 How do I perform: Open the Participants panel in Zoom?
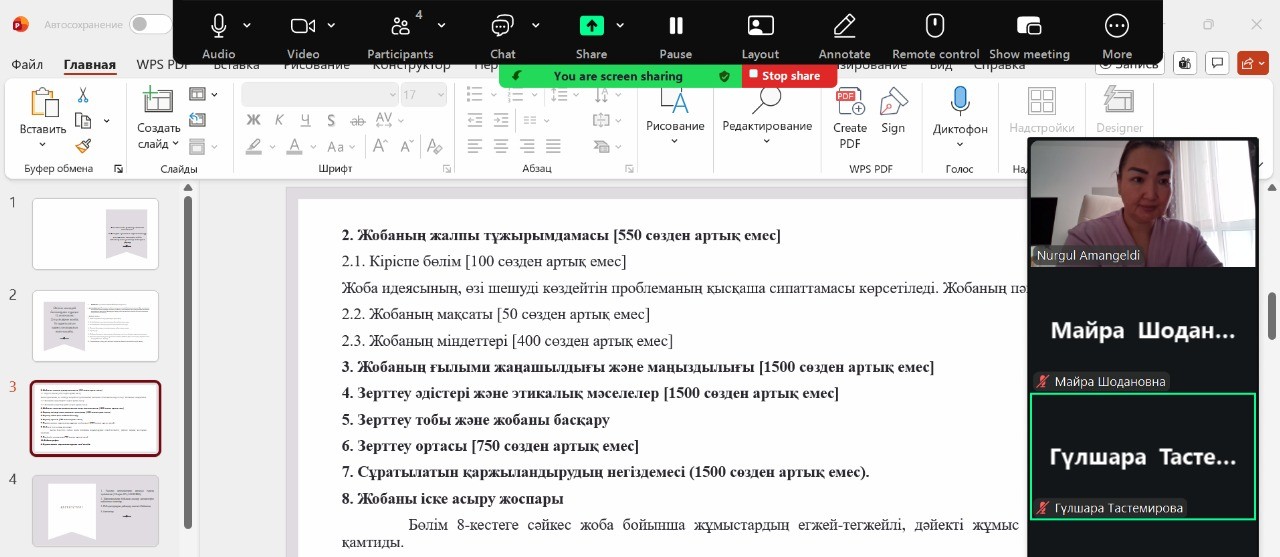coord(401,27)
